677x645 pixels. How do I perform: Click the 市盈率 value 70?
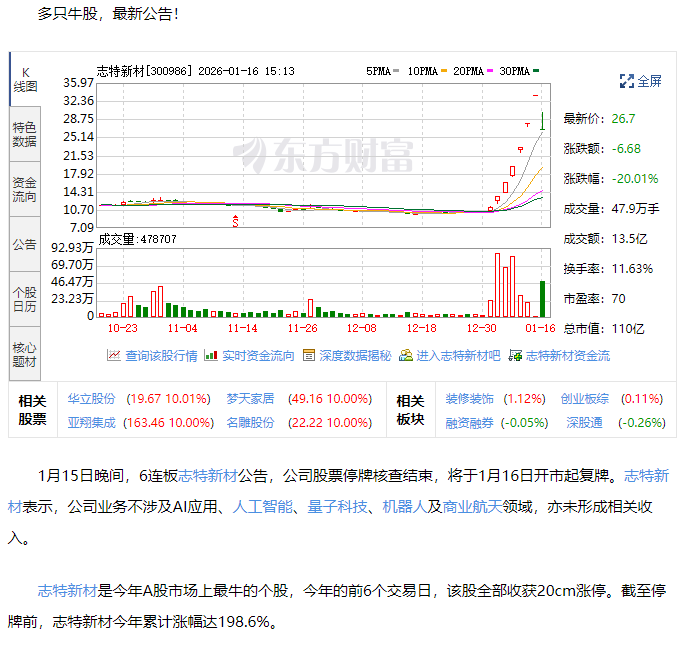tap(618, 299)
